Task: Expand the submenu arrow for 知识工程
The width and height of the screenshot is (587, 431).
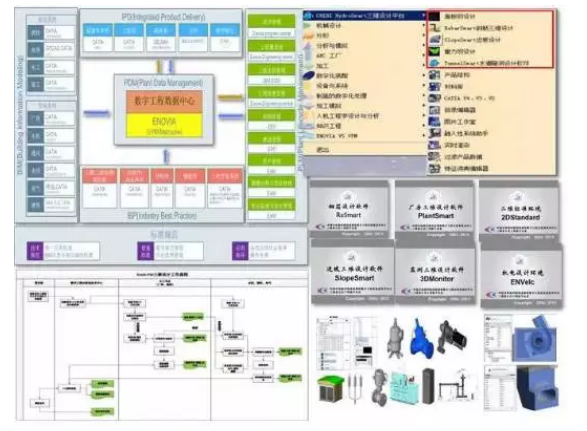Action: pyautogui.click(x=423, y=126)
